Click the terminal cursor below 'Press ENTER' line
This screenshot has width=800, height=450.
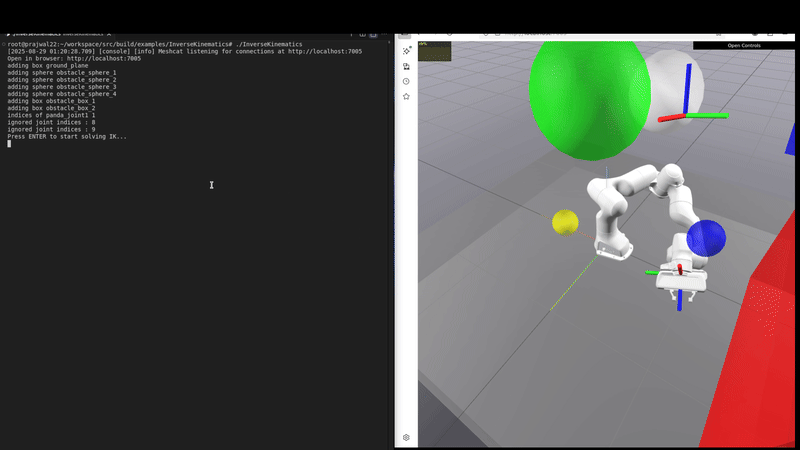9,144
